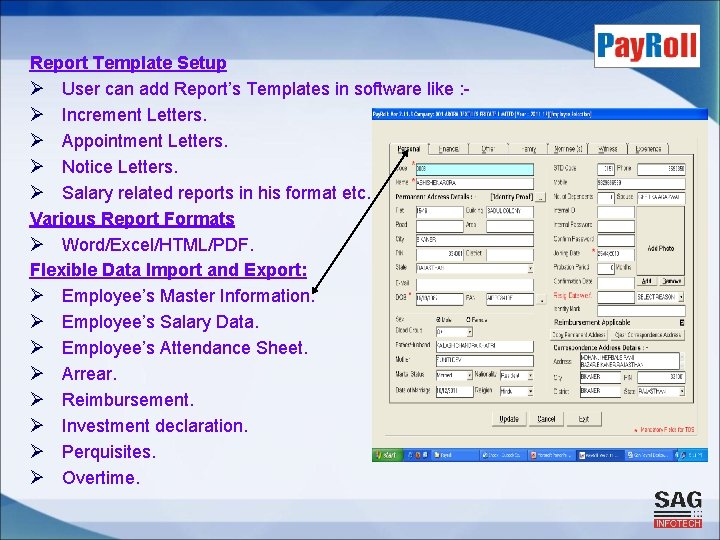
Task: Click the employee Name field
Action: (x=475, y=183)
